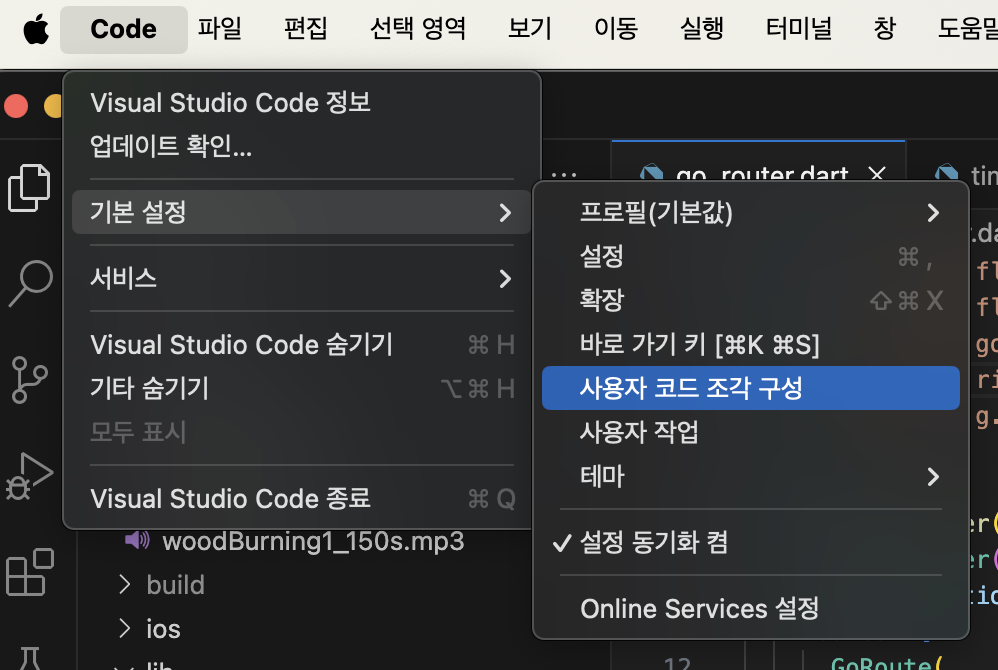The image size is (998, 670).
Task: Open Source Control view in activity bar
Action: 29,379
